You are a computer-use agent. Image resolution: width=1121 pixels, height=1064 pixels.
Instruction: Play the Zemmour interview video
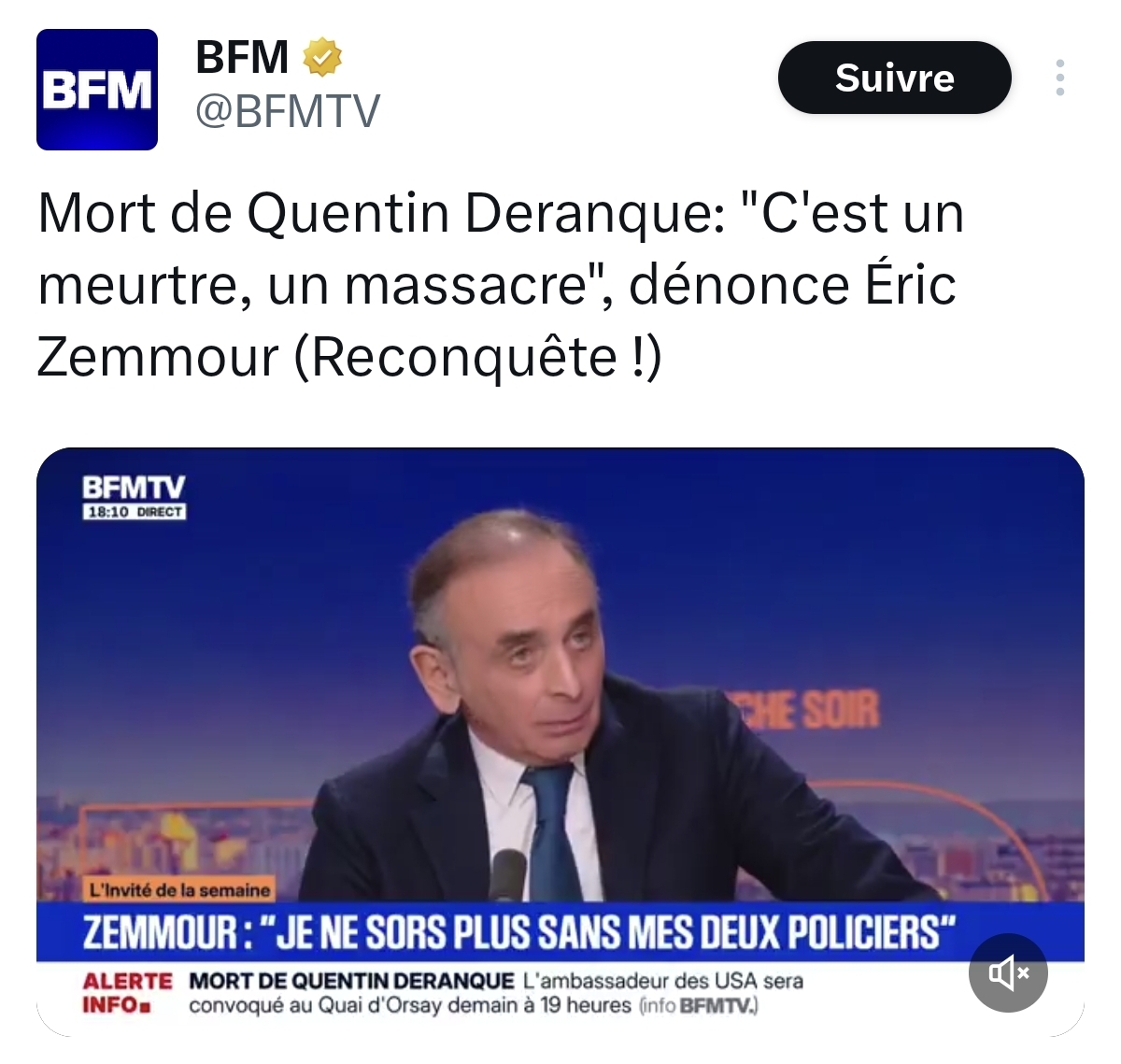click(x=560, y=741)
